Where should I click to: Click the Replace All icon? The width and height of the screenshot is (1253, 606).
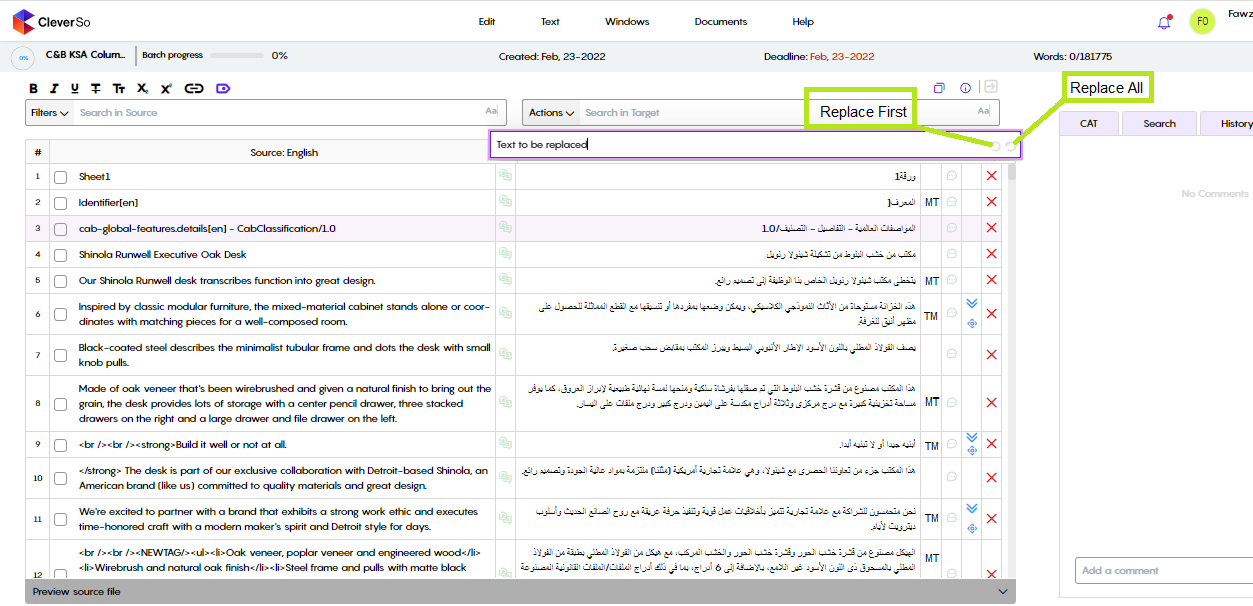click(x=1010, y=146)
